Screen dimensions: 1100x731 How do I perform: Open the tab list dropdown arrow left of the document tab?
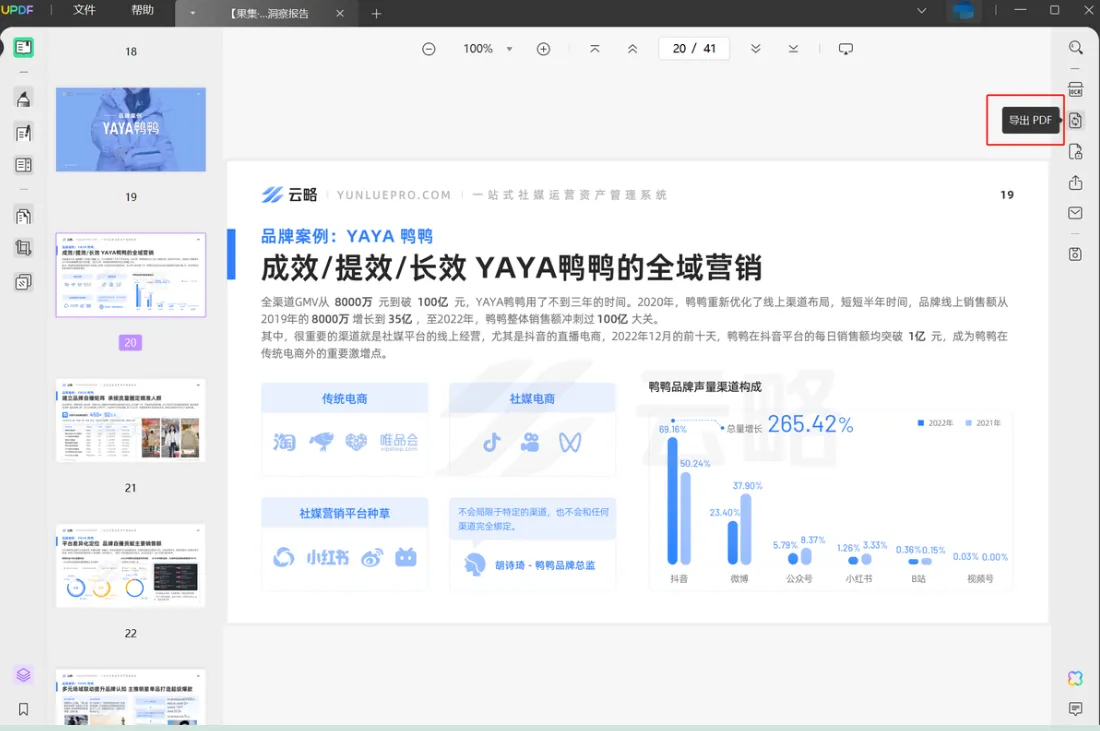pyautogui.click(x=192, y=13)
